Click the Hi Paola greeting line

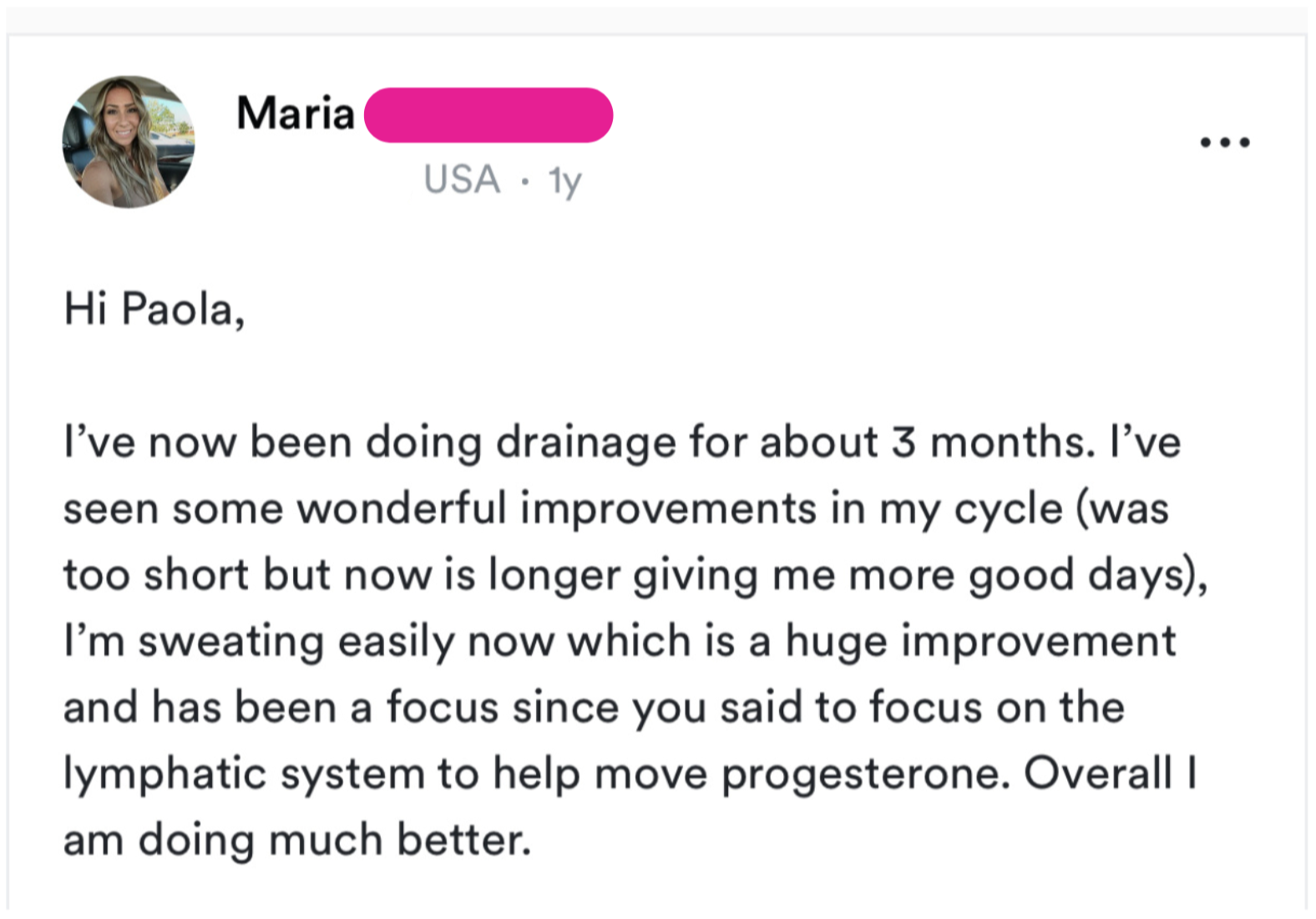154,311
